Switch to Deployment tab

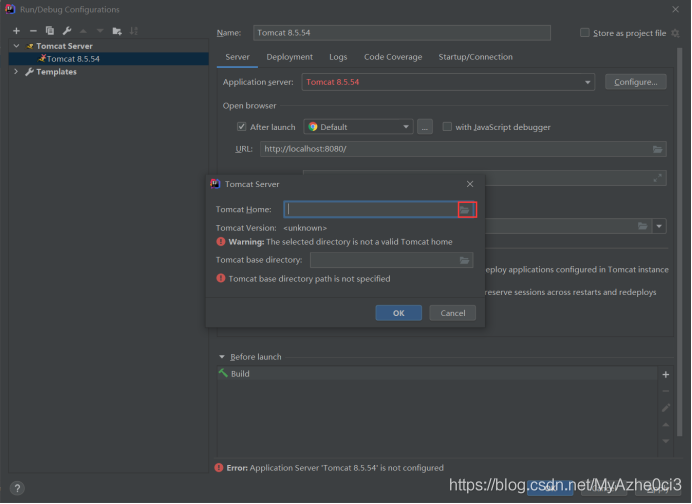pyautogui.click(x=290, y=57)
